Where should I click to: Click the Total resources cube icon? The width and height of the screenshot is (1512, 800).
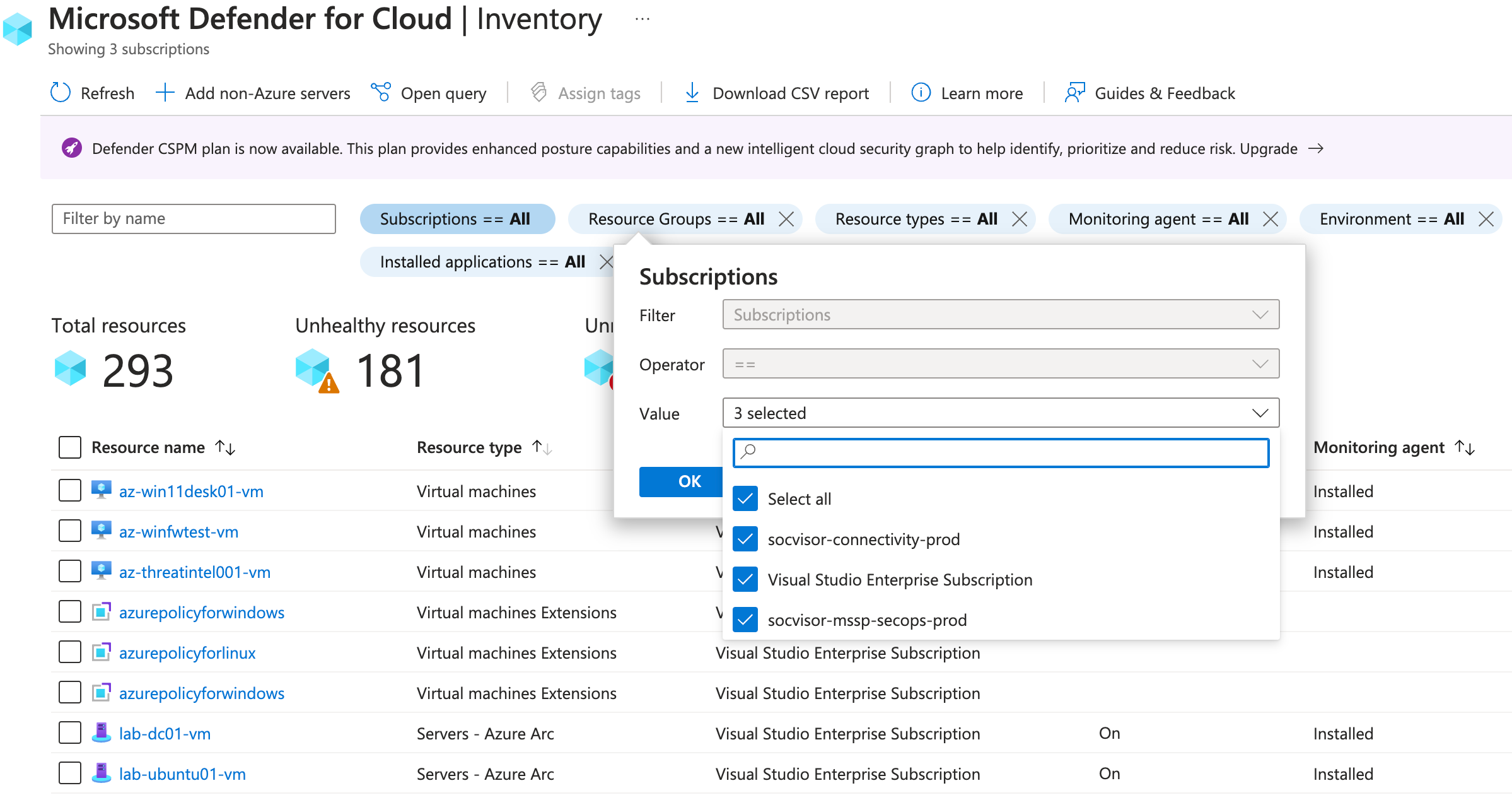(70, 368)
